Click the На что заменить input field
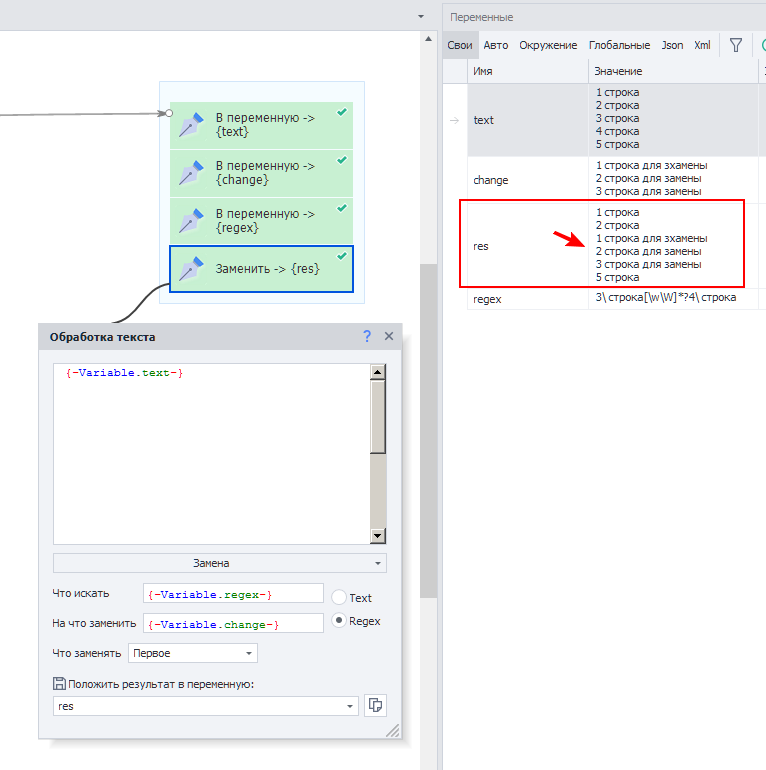 point(233,623)
